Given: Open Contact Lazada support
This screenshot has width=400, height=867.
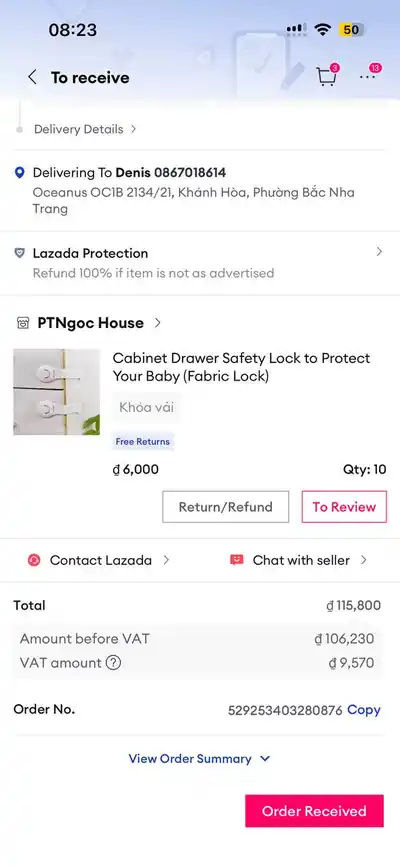Looking at the screenshot, I should (100, 560).
